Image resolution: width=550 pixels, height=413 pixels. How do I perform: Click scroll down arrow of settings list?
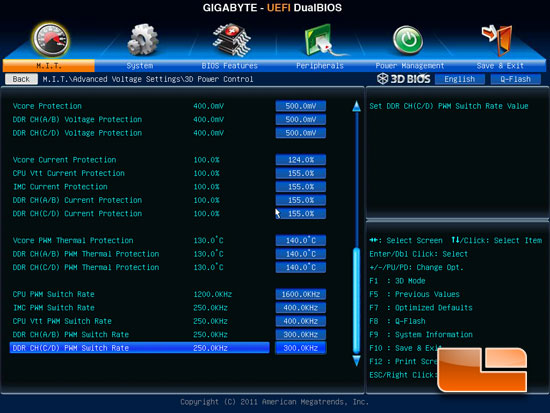click(x=356, y=361)
